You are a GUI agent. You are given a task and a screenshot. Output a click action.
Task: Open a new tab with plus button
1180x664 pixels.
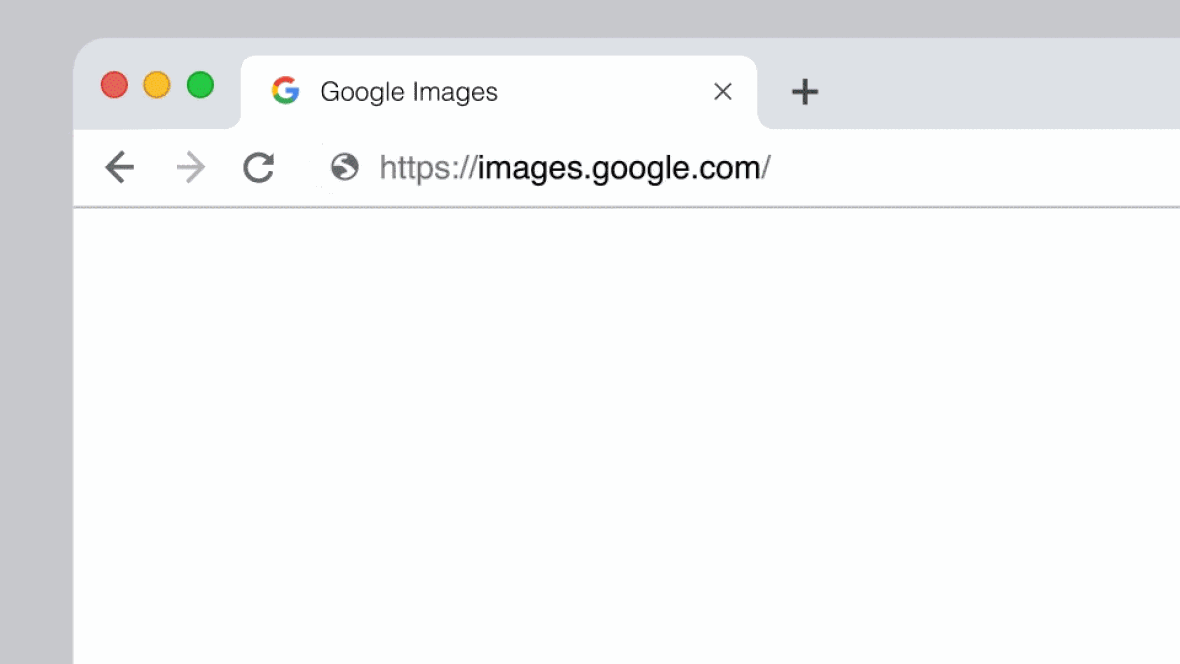pos(805,92)
